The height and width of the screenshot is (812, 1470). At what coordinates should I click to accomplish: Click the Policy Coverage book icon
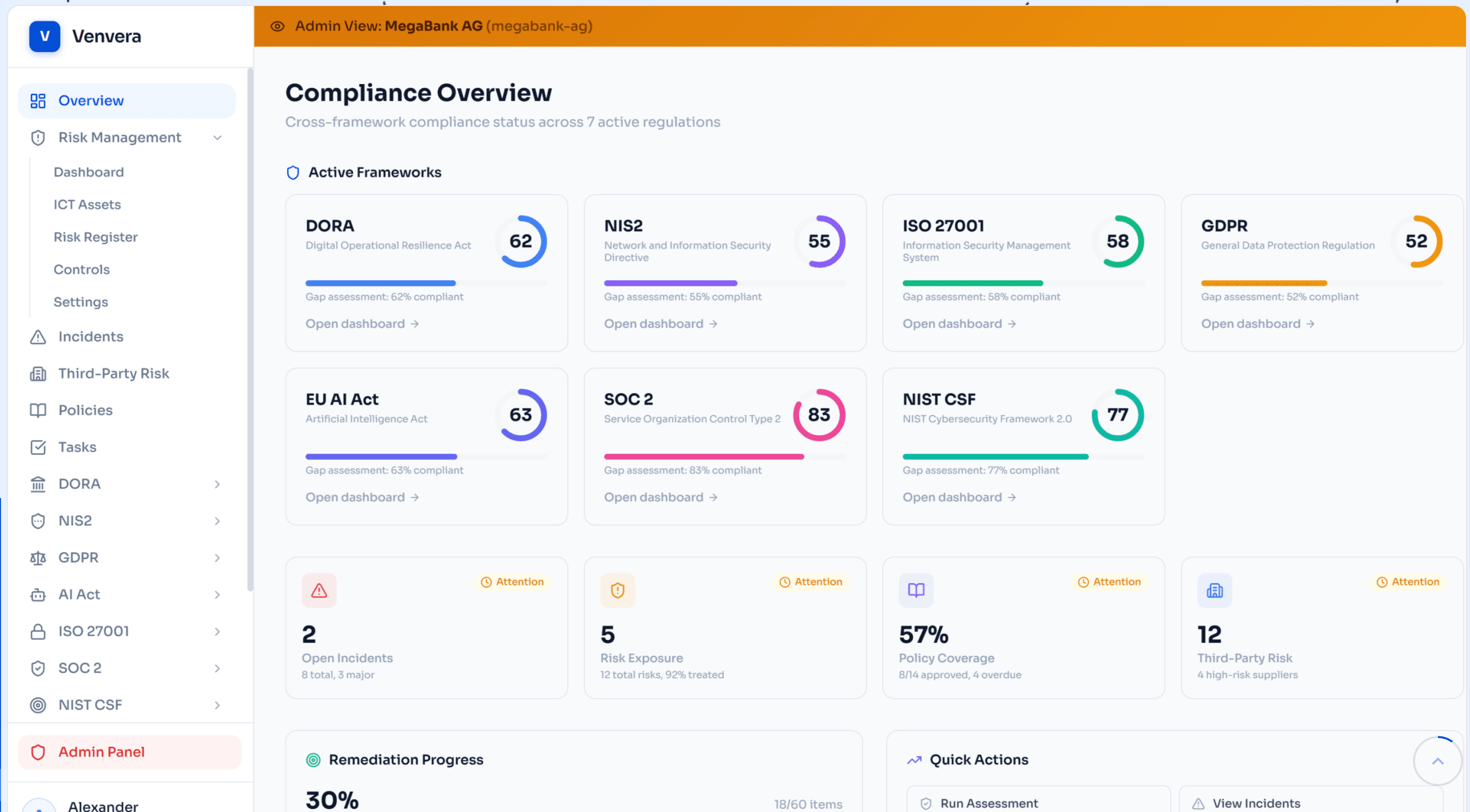point(916,590)
